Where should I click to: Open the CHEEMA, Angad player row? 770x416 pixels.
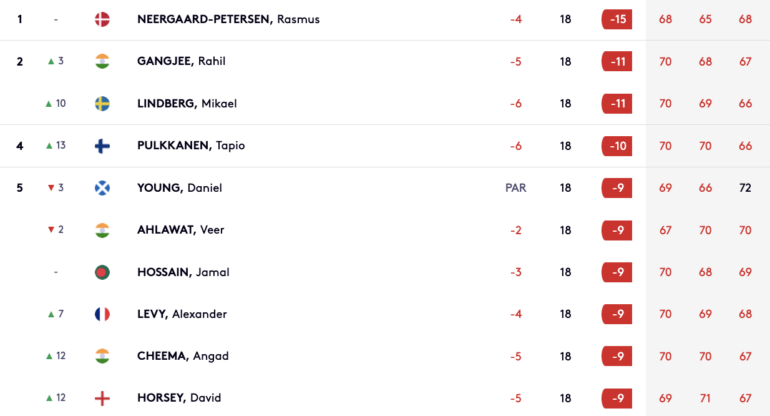coord(385,356)
